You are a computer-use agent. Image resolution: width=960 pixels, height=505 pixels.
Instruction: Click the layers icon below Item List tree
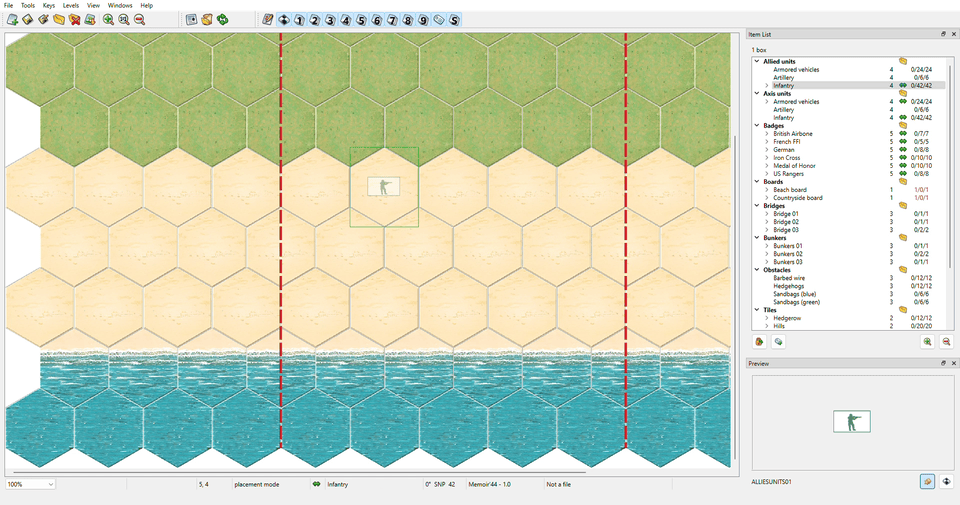tap(778, 342)
